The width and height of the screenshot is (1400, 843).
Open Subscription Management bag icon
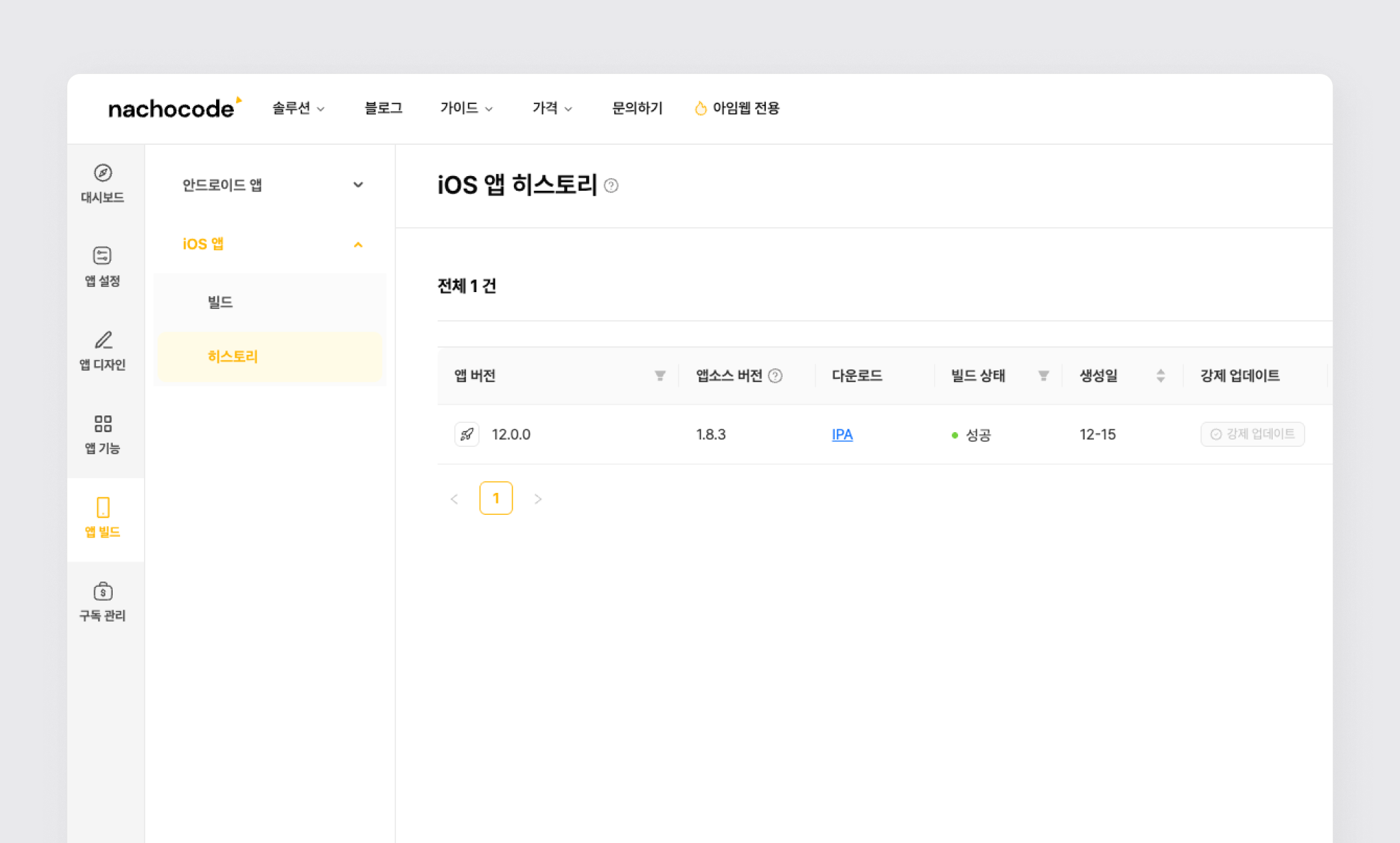point(103,592)
